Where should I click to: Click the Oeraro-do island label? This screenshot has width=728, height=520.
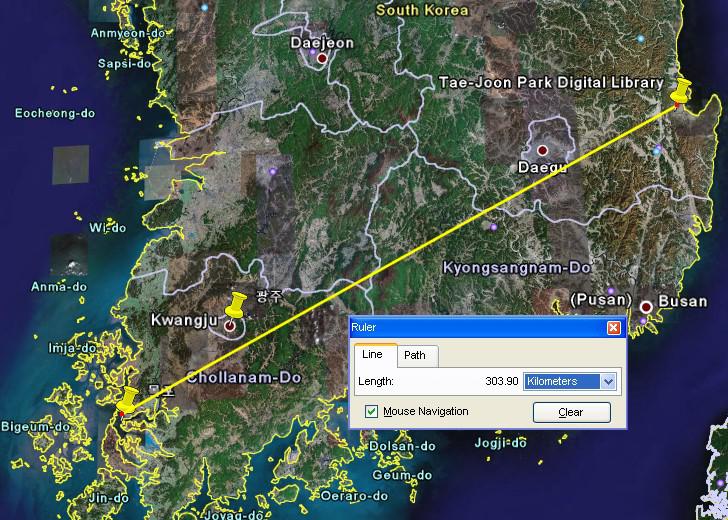click(x=354, y=496)
